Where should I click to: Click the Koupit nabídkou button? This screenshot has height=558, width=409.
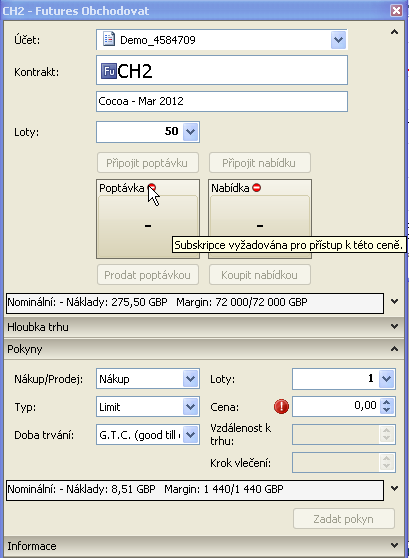(259, 275)
